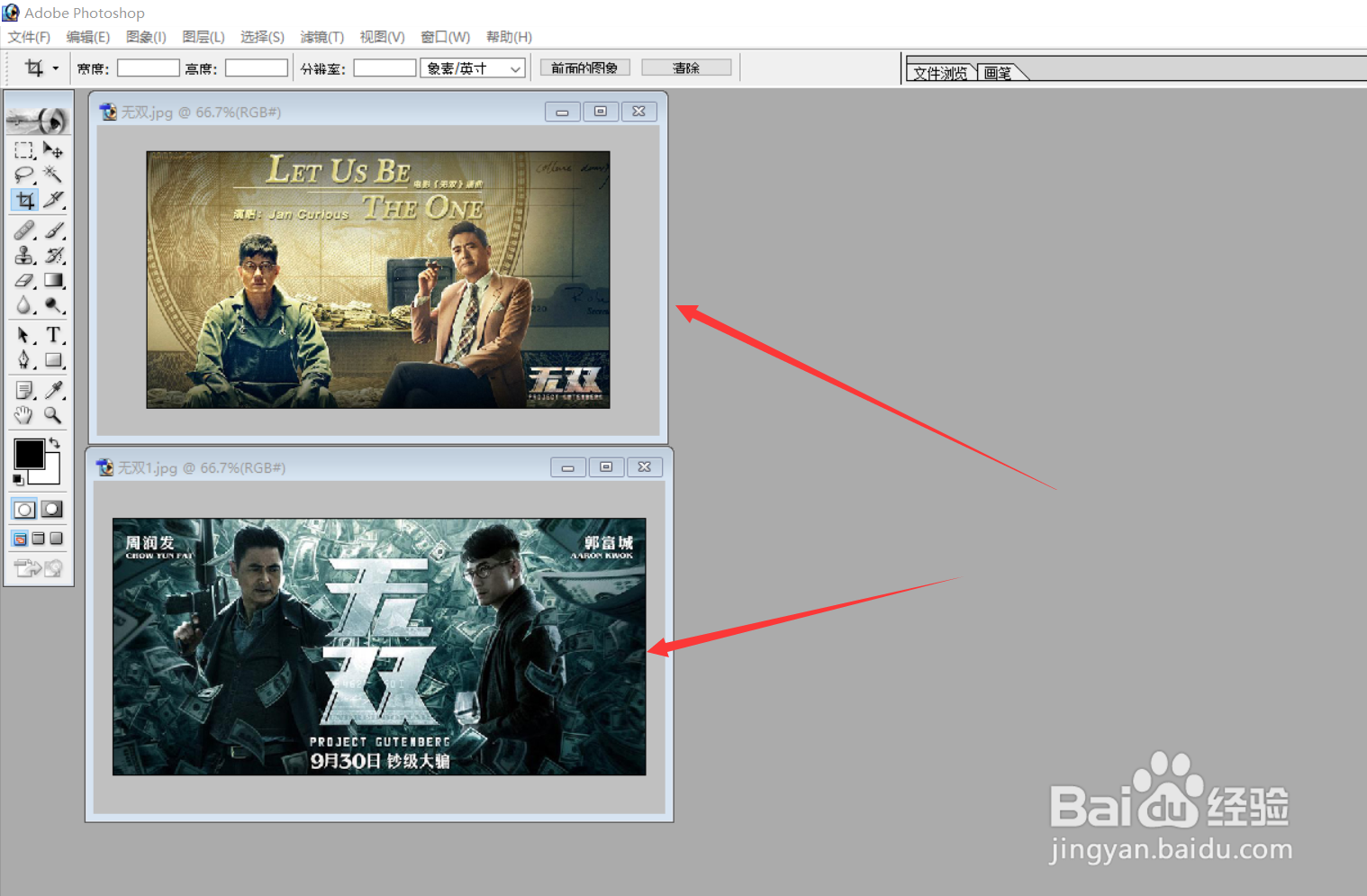The width and height of the screenshot is (1367, 896).
Task: Switch to the 文件浏览 tab
Action: coord(940,73)
